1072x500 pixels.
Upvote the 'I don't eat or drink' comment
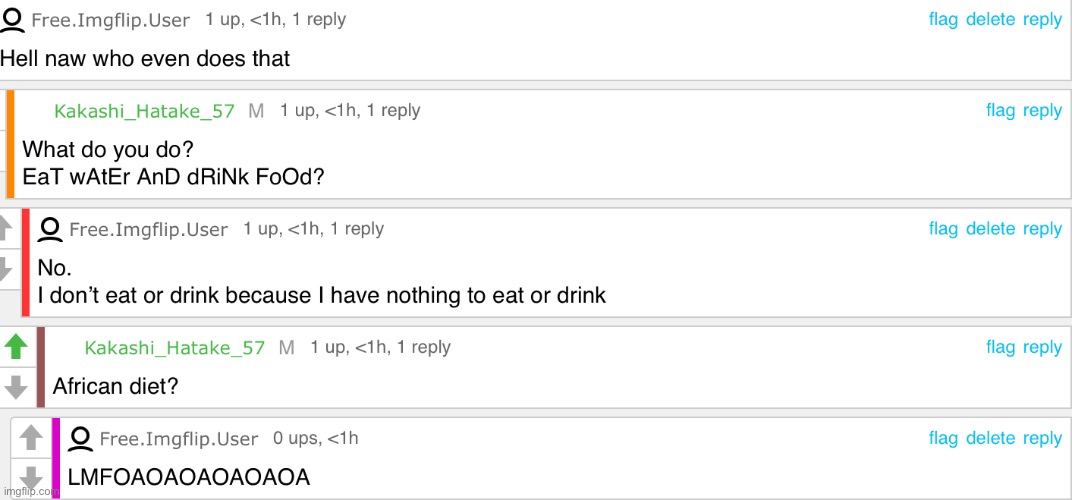click(5, 228)
